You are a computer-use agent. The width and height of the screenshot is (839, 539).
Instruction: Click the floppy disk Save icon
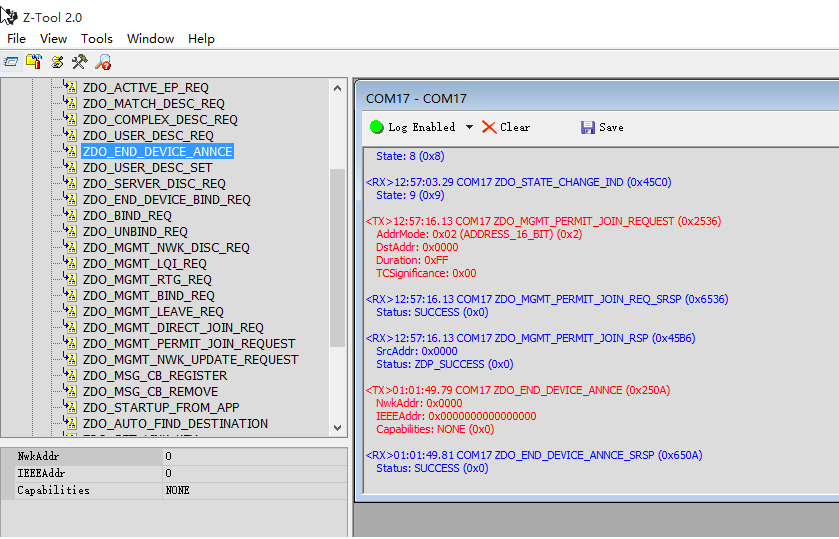click(x=588, y=127)
